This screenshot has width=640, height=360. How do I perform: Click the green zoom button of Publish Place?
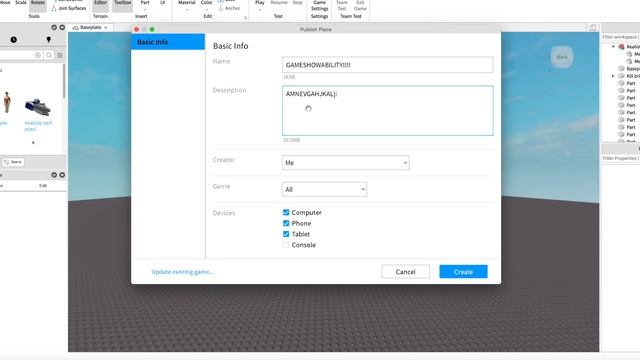click(152, 29)
